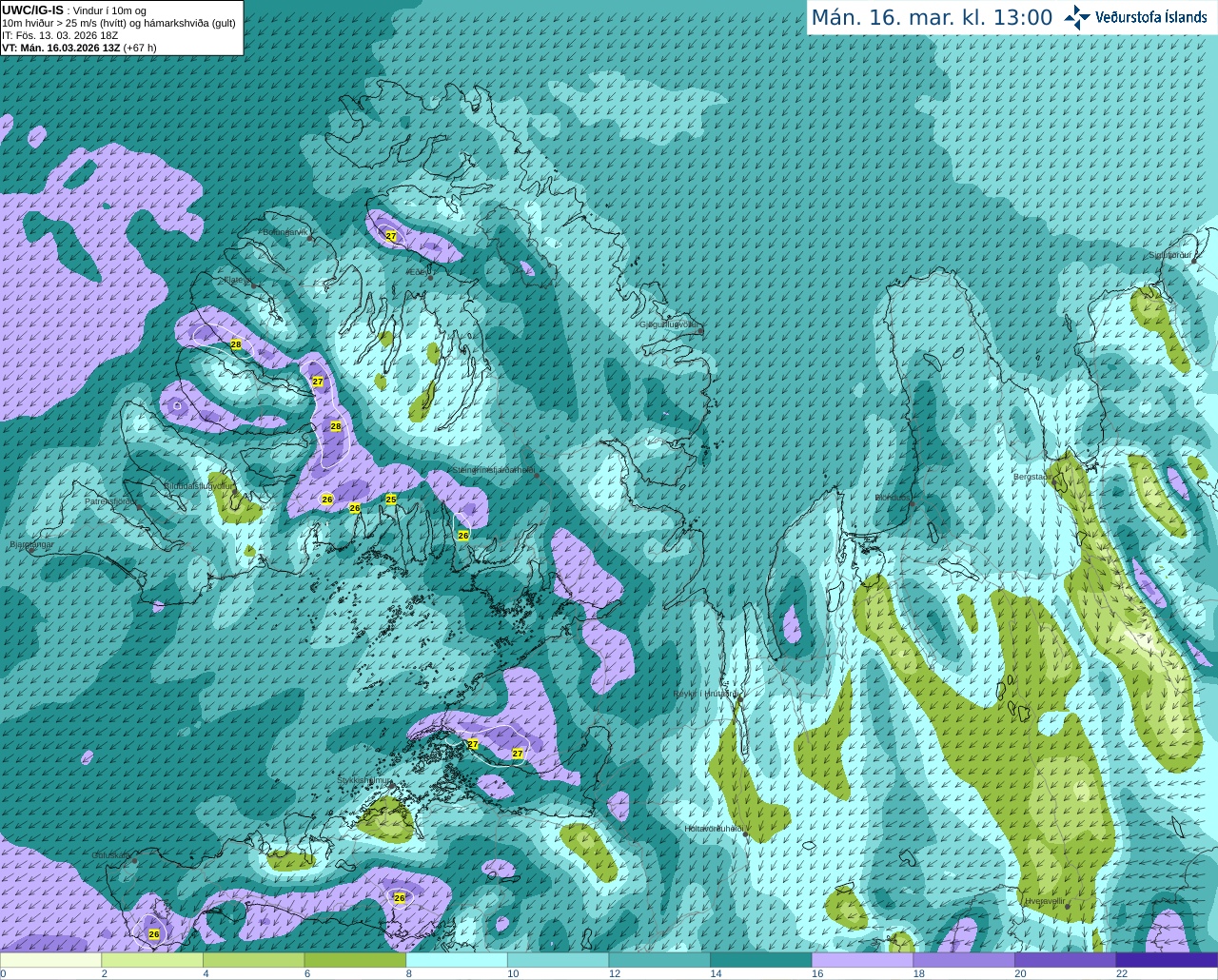Image resolution: width=1218 pixels, height=980 pixels.
Task: Pick the palest yellow 0–2 scale swatch
Action: coord(50,960)
